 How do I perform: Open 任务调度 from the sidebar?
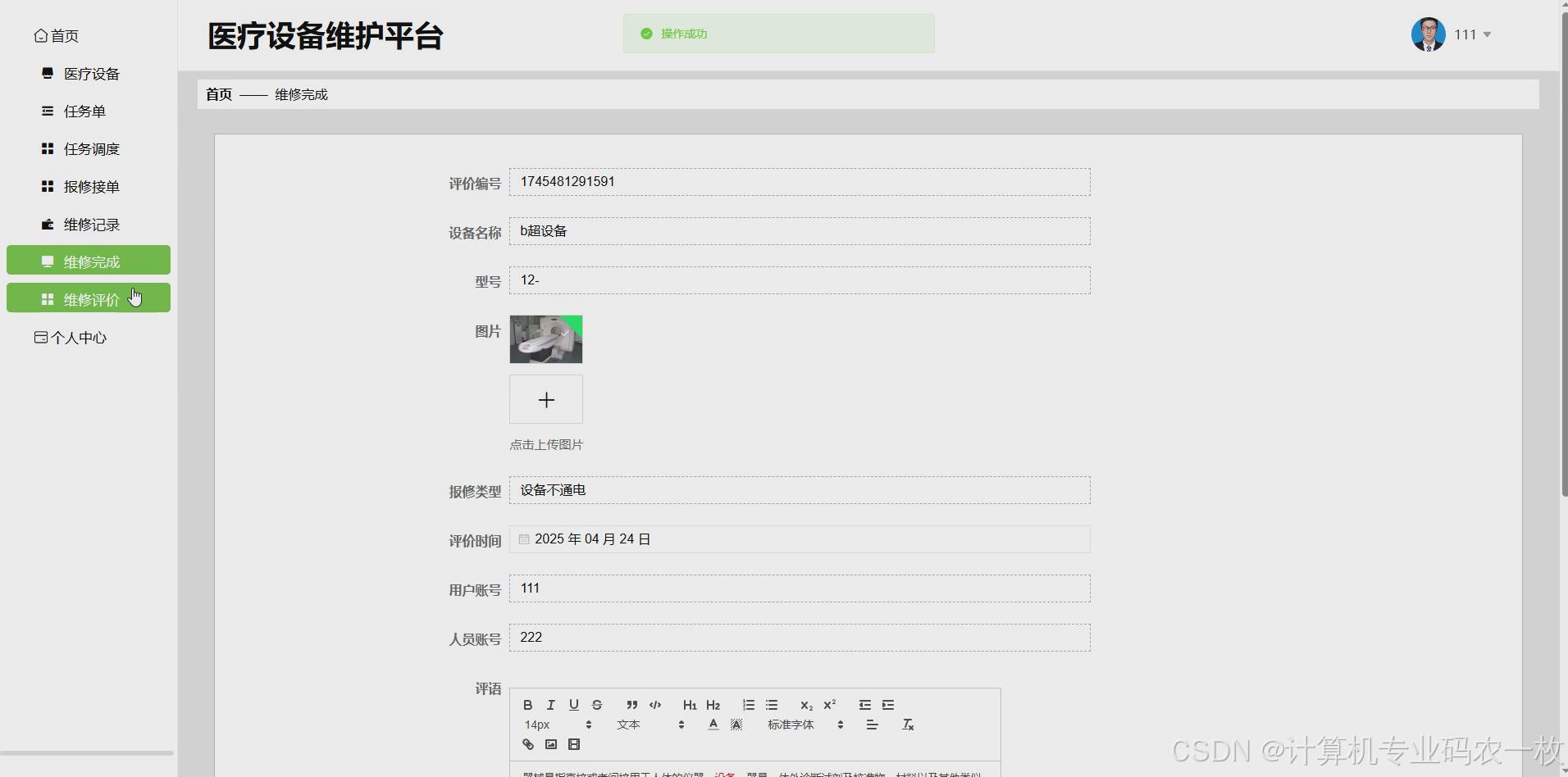93,148
